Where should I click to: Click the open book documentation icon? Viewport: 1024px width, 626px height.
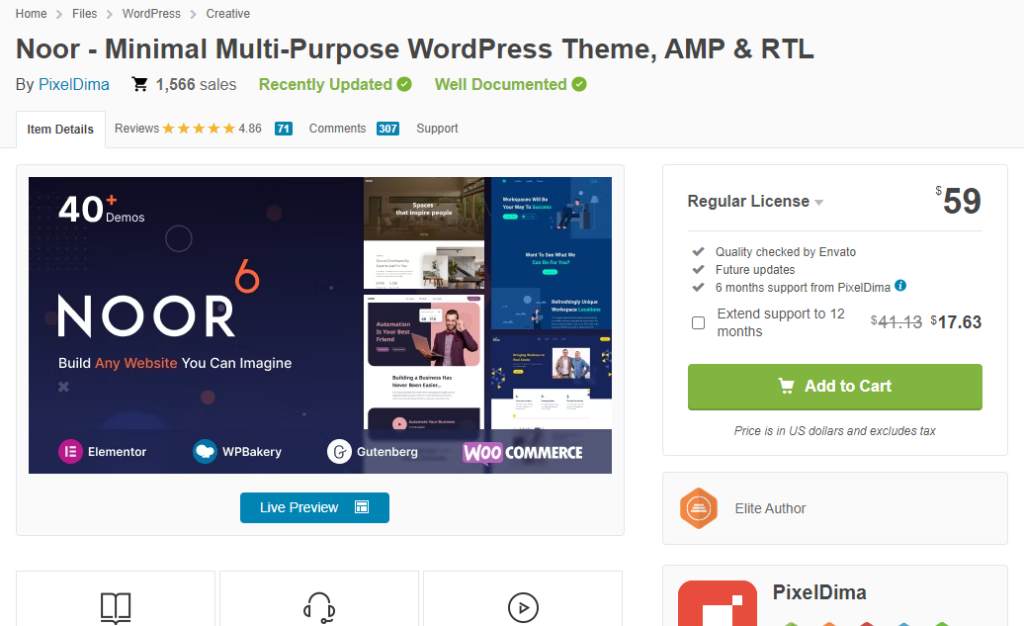tap(116, 608)
